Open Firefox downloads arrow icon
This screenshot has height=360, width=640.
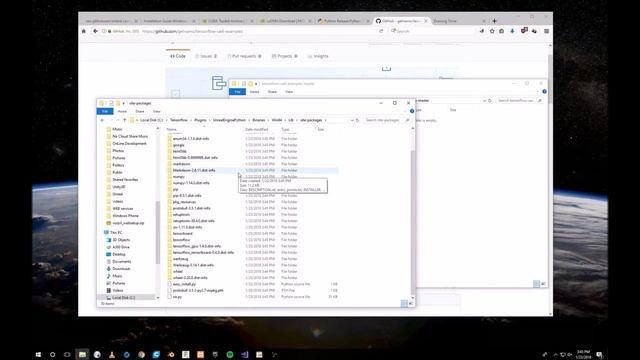click(x=512, y=31)
